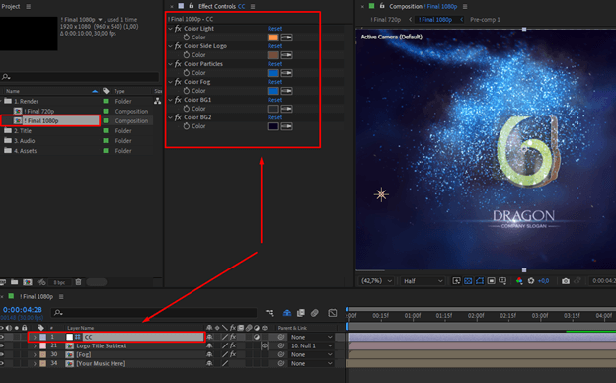Toggle shy switch on [Fog] layer
Image resolution: width=616 pixels, height=383 pixels.
209,354
